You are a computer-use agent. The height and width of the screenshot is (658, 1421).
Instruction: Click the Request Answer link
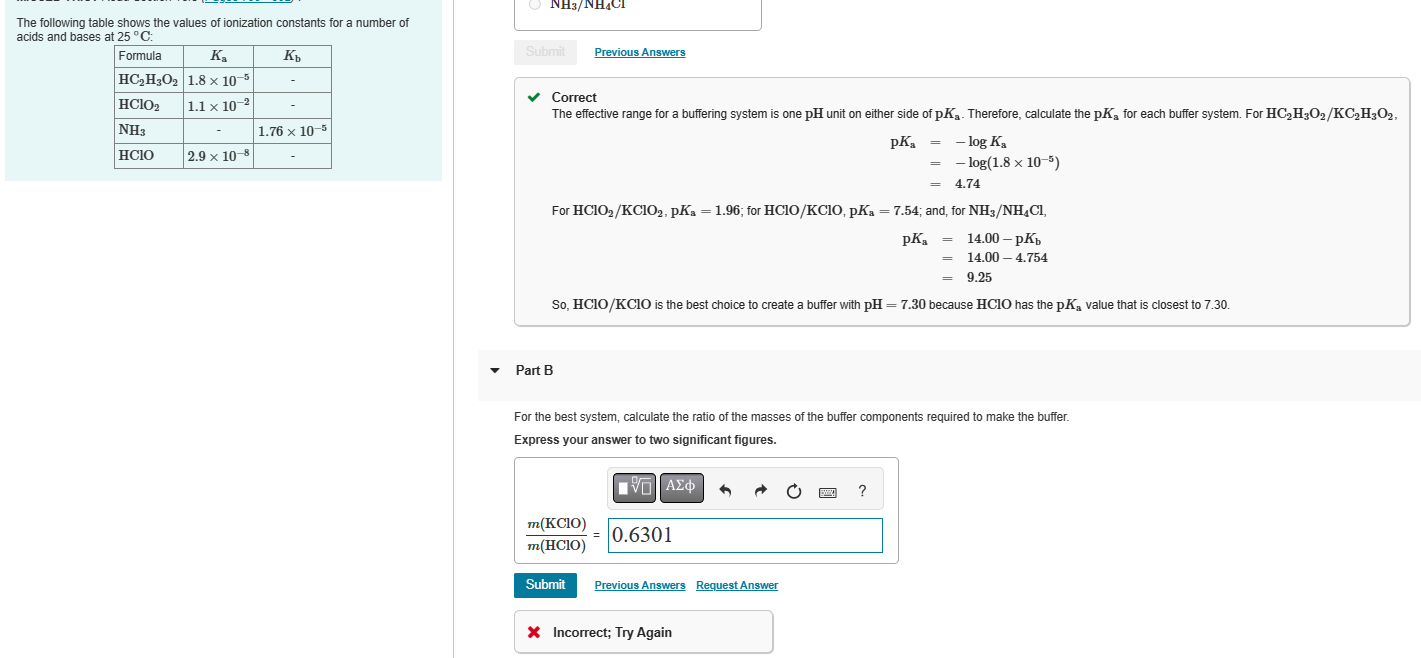click(737, 585)
